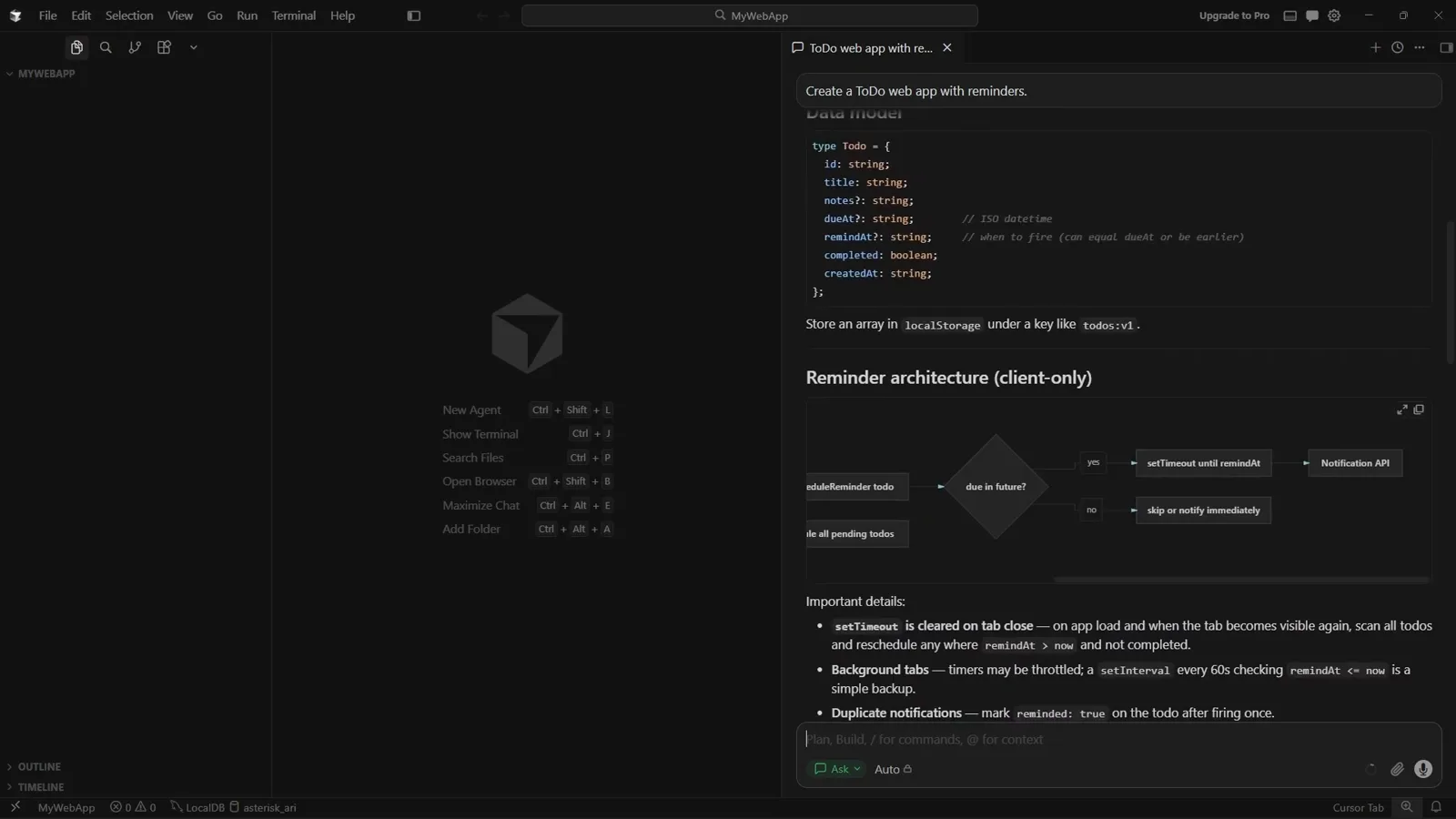Click the LocalDB status item
The height and width of the screenshot is (819, 1456).
[197, 807]
